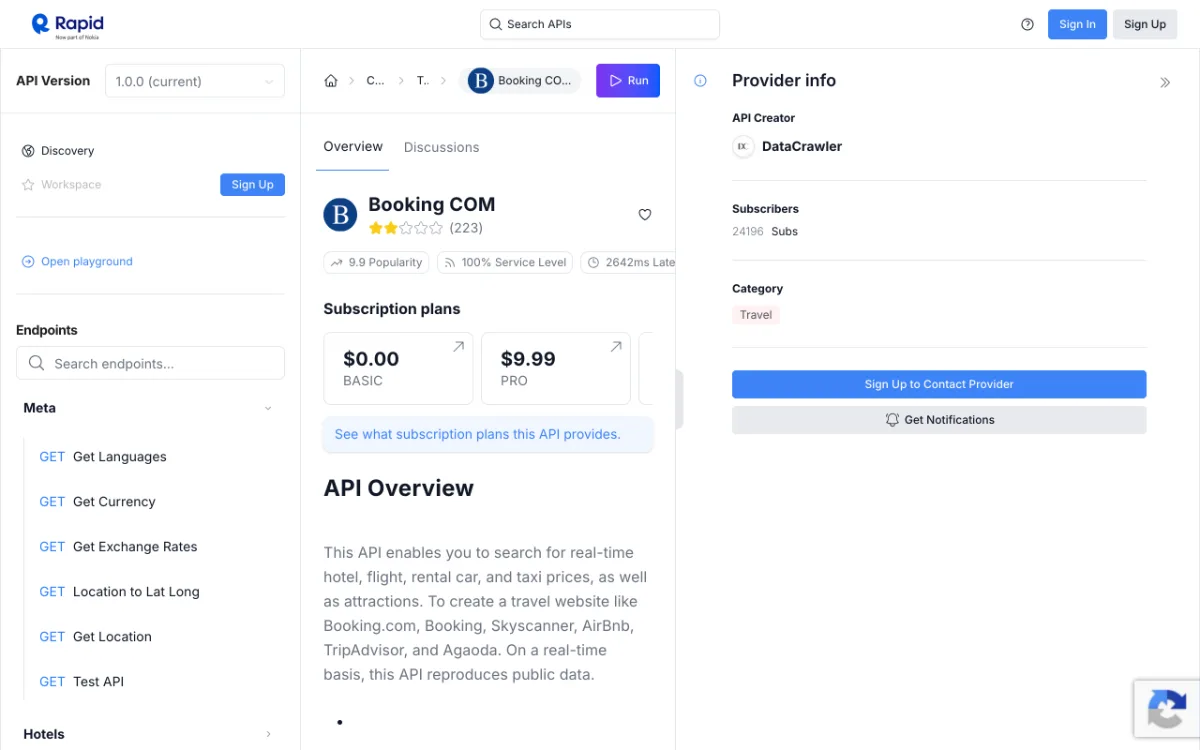
Task: Click the Provider info circle icon
Action: pyautogui.click(x=700, y=81)
